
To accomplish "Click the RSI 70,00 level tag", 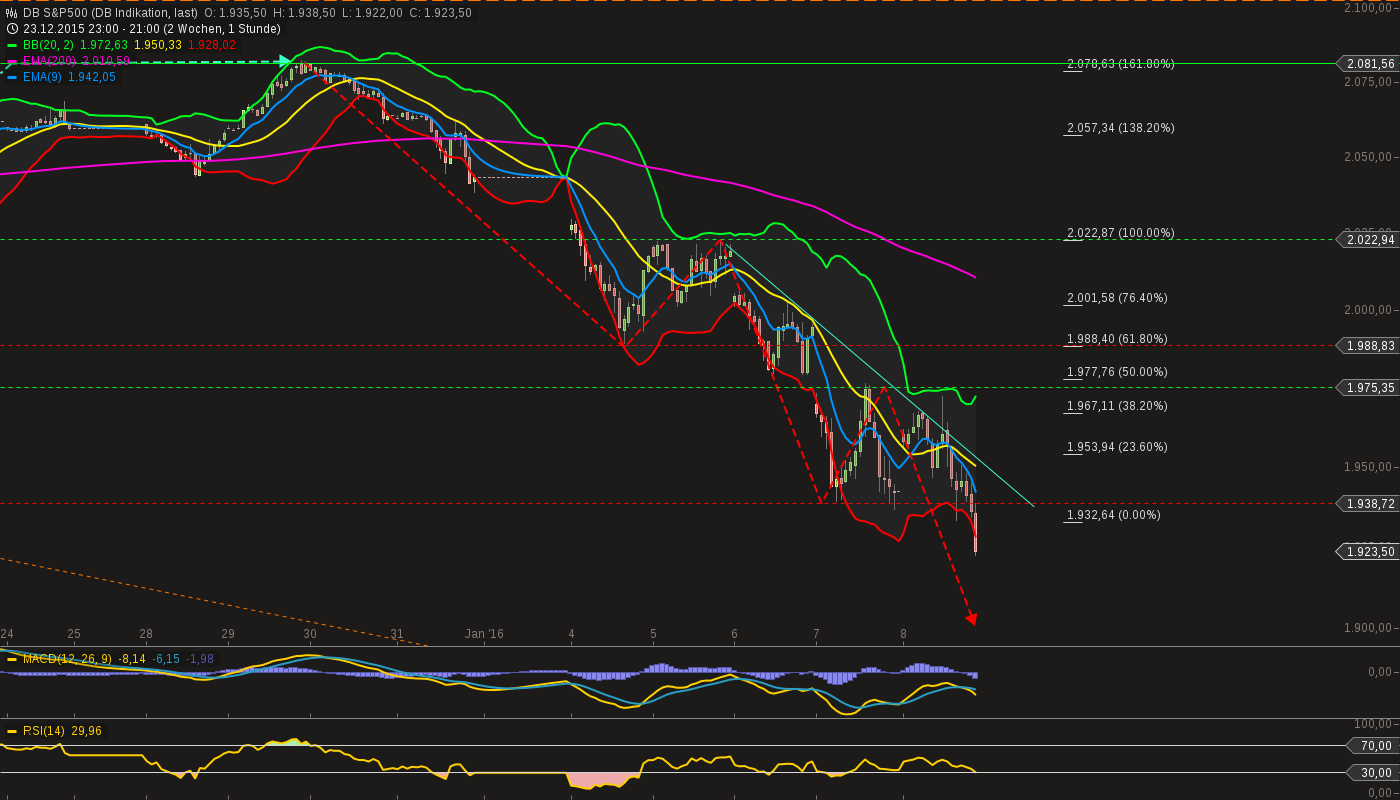I will (x=1374, y=745).
